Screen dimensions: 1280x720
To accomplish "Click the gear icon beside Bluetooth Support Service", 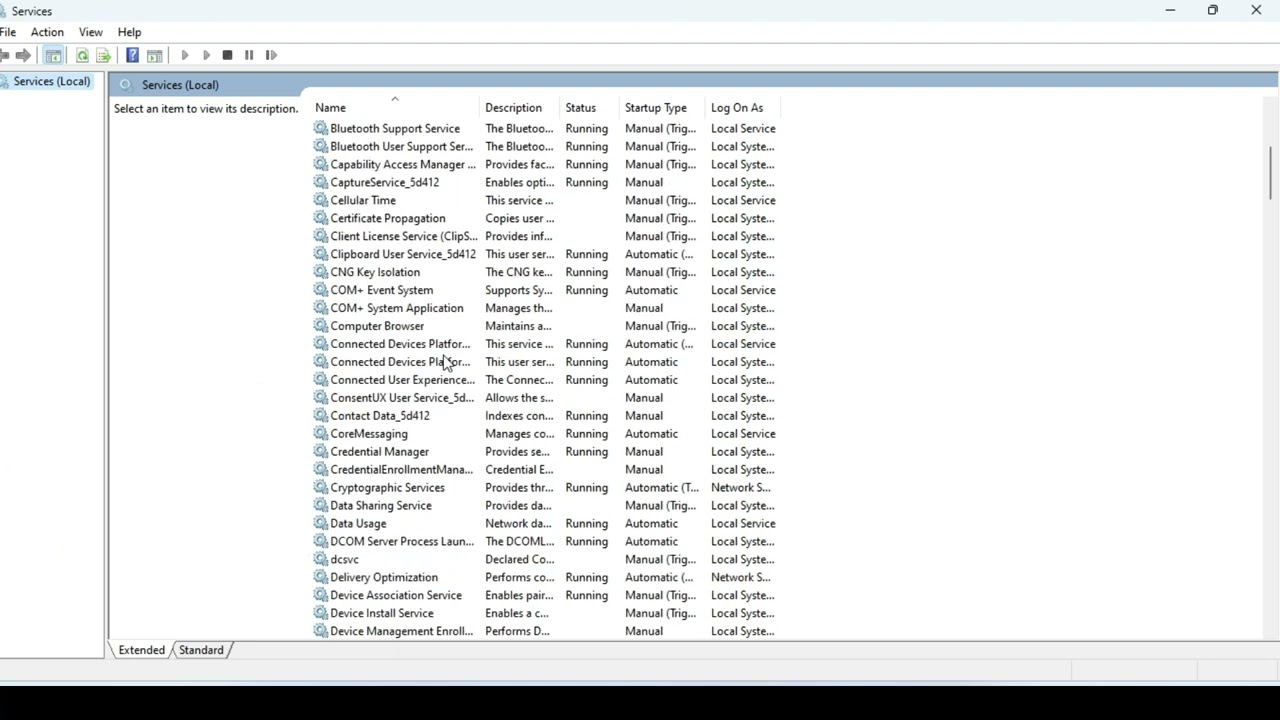I will pyautogui.click(x=320, y=128).
